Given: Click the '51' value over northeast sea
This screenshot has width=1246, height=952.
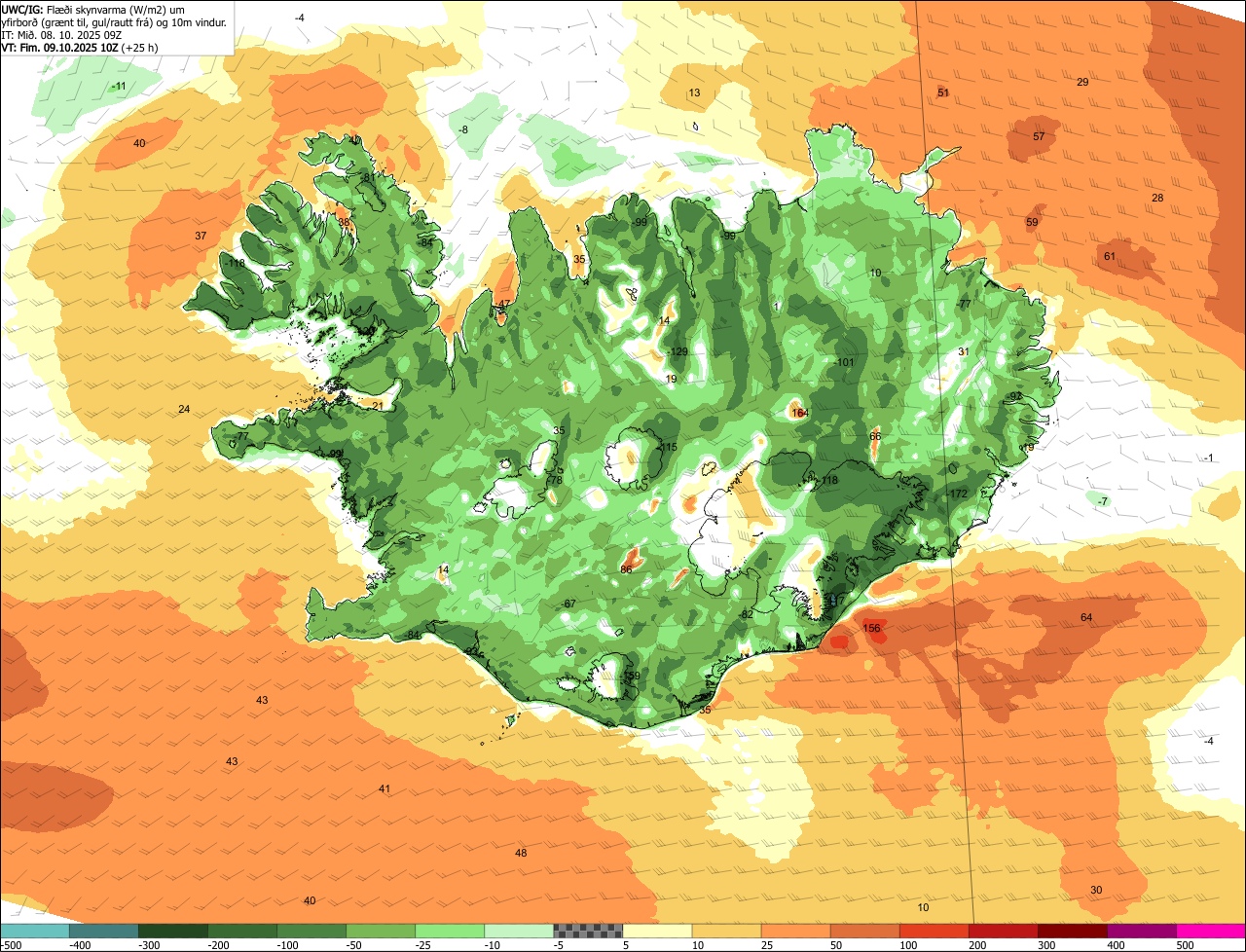Looking at the screenshot, I should (x=943, y=93).
